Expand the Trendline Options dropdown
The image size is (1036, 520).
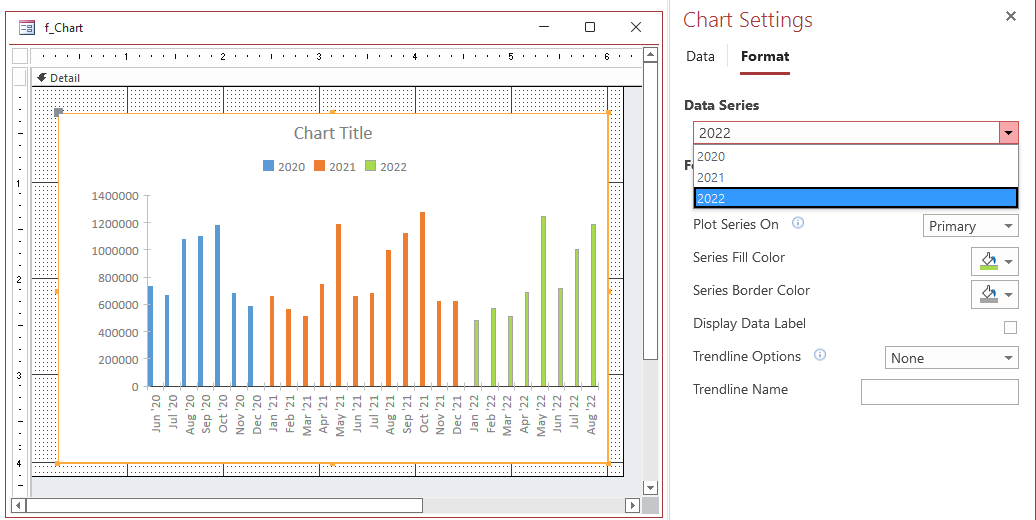[951, 358]
